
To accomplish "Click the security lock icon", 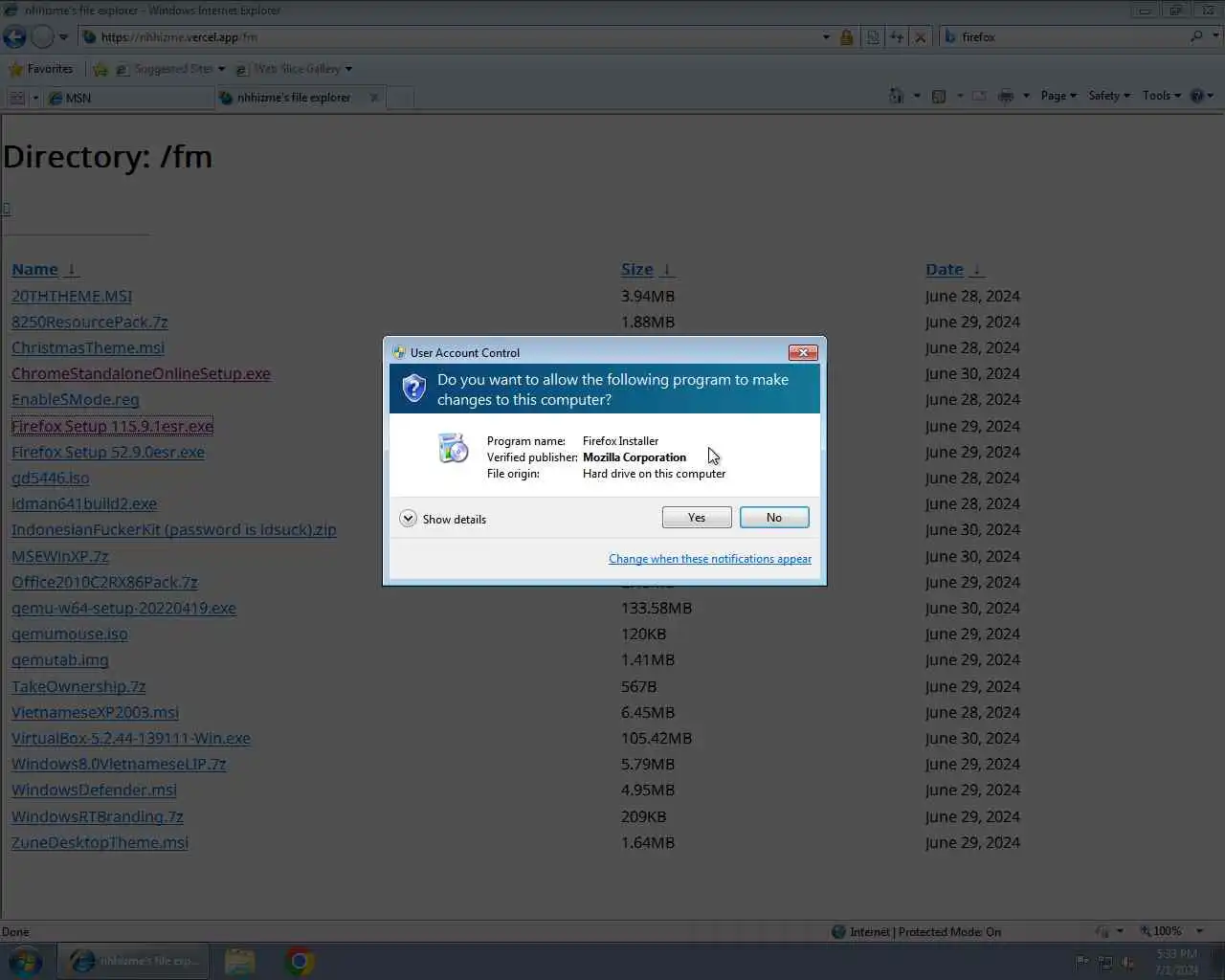I will (x=847, y=37).
